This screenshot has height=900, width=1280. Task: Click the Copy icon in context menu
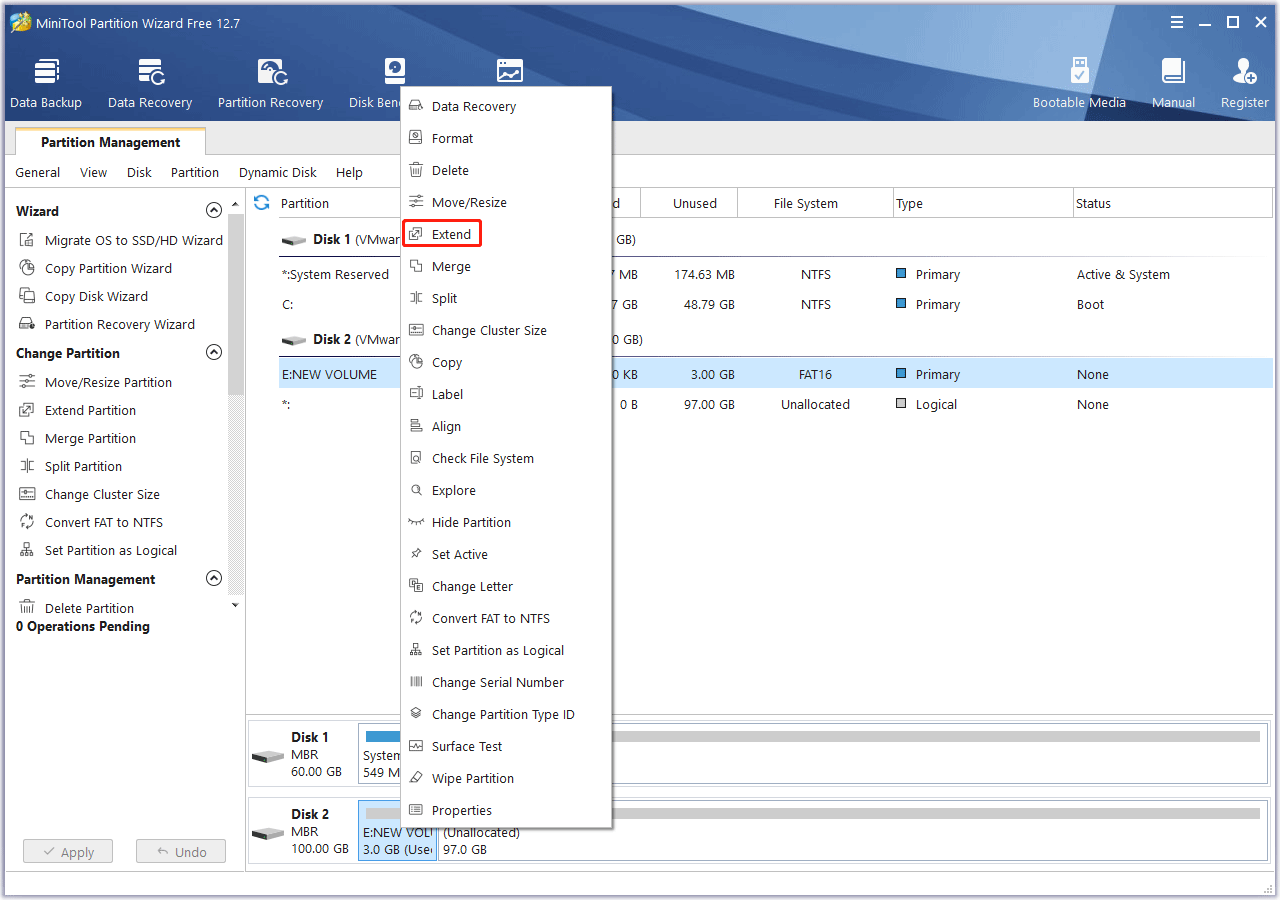tap(416, 362)
